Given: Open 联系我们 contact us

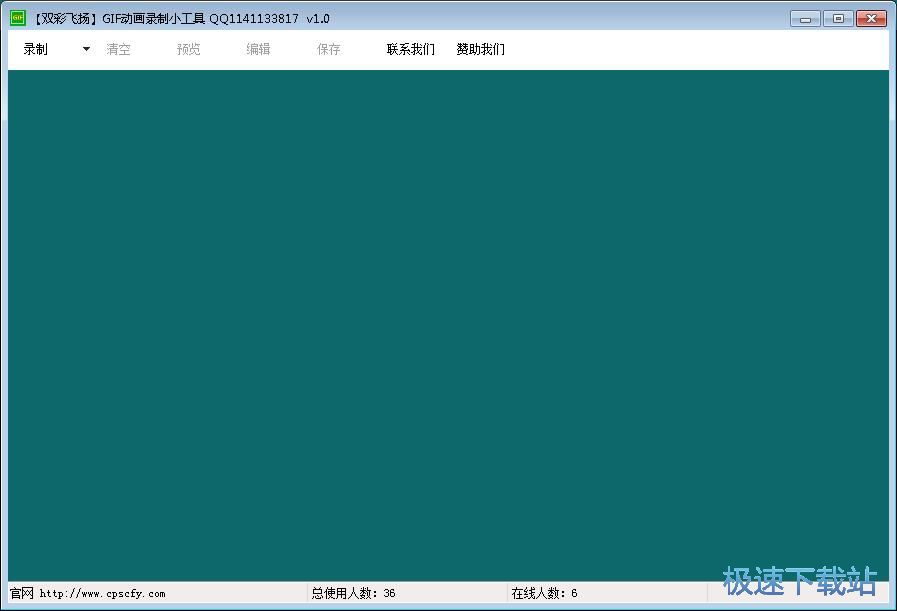Looking at the screenshot, I should point(411,49).
